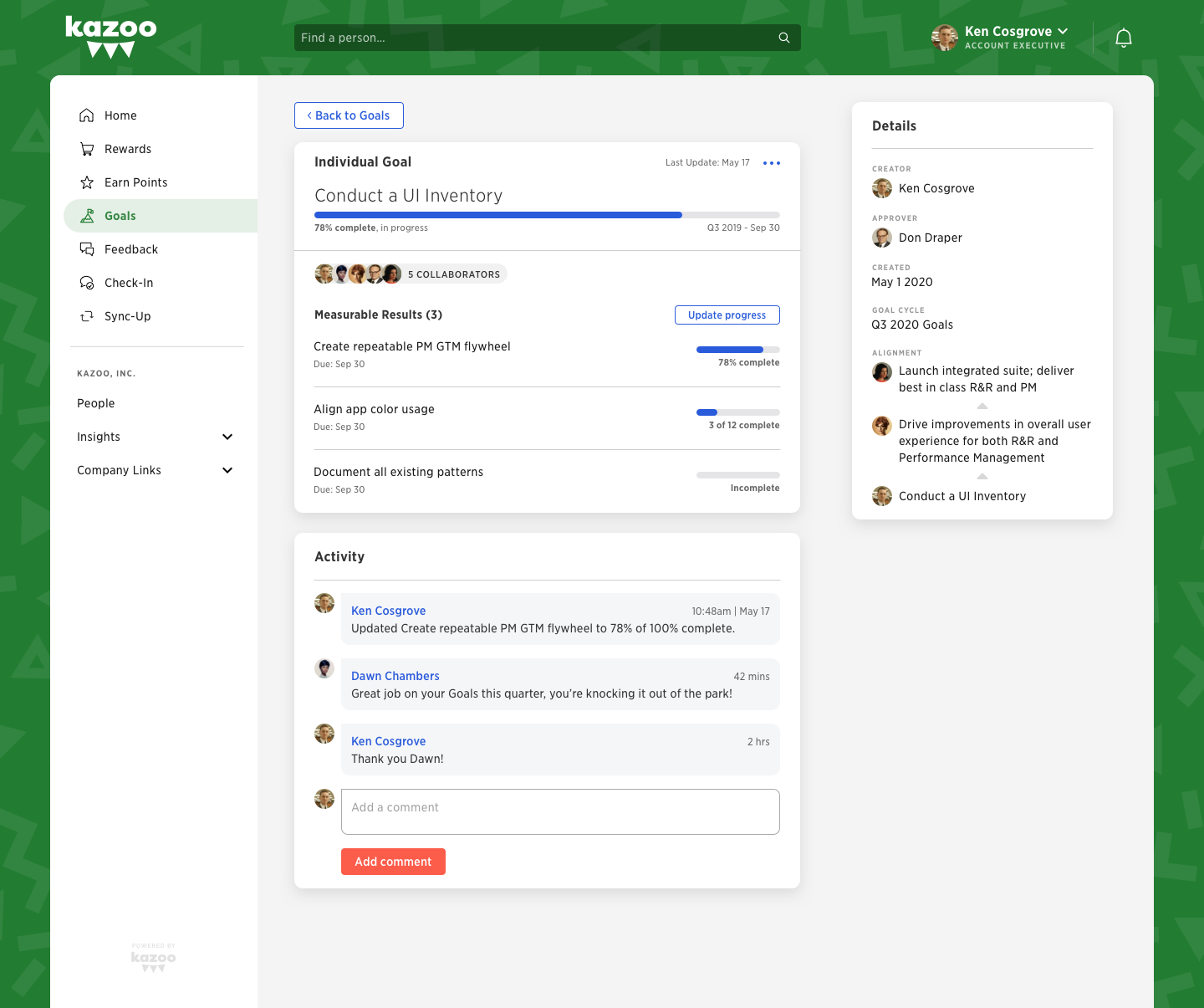This screenshot has height=1008, width=1204.
Task: Click the Powered by Kazoo footer logo
Action: 154,958
